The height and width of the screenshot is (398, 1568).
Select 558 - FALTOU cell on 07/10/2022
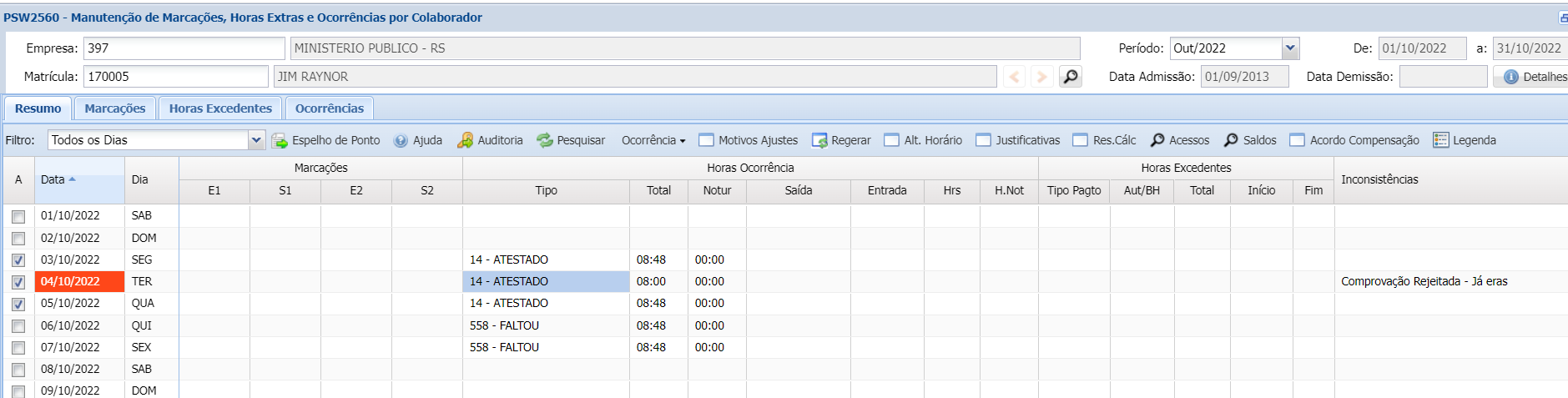click(x=546, y=347)
